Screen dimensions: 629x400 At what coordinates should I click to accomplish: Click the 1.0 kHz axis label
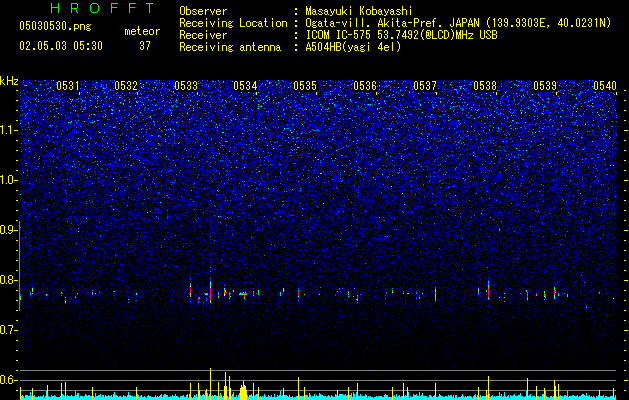[9, 180]
